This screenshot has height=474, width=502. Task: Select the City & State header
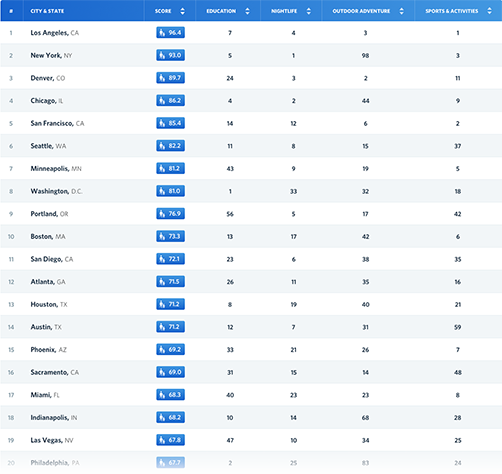pos(47,11)
